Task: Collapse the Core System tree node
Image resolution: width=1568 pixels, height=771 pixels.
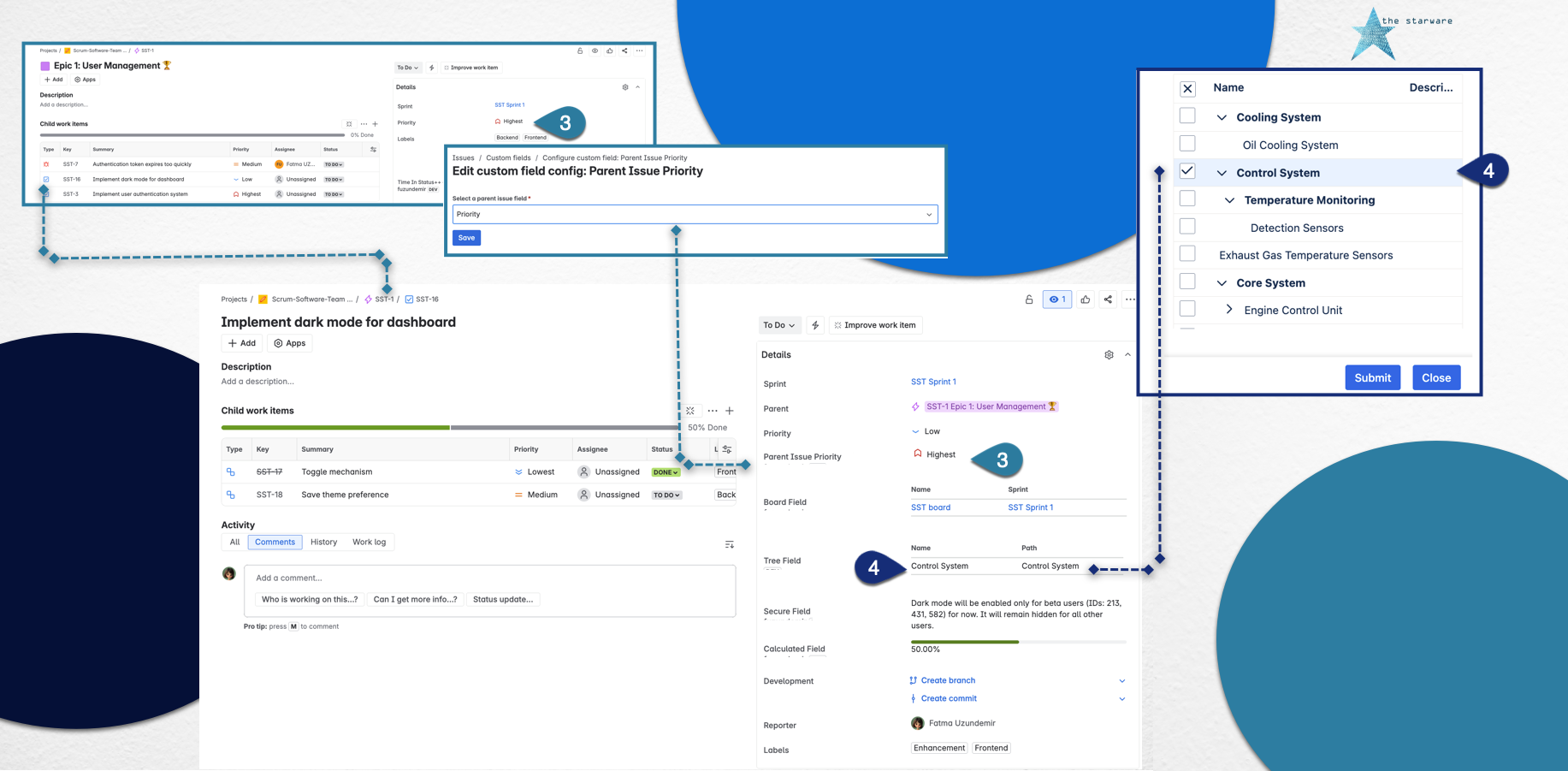Action: click(x=1222, y=282)
